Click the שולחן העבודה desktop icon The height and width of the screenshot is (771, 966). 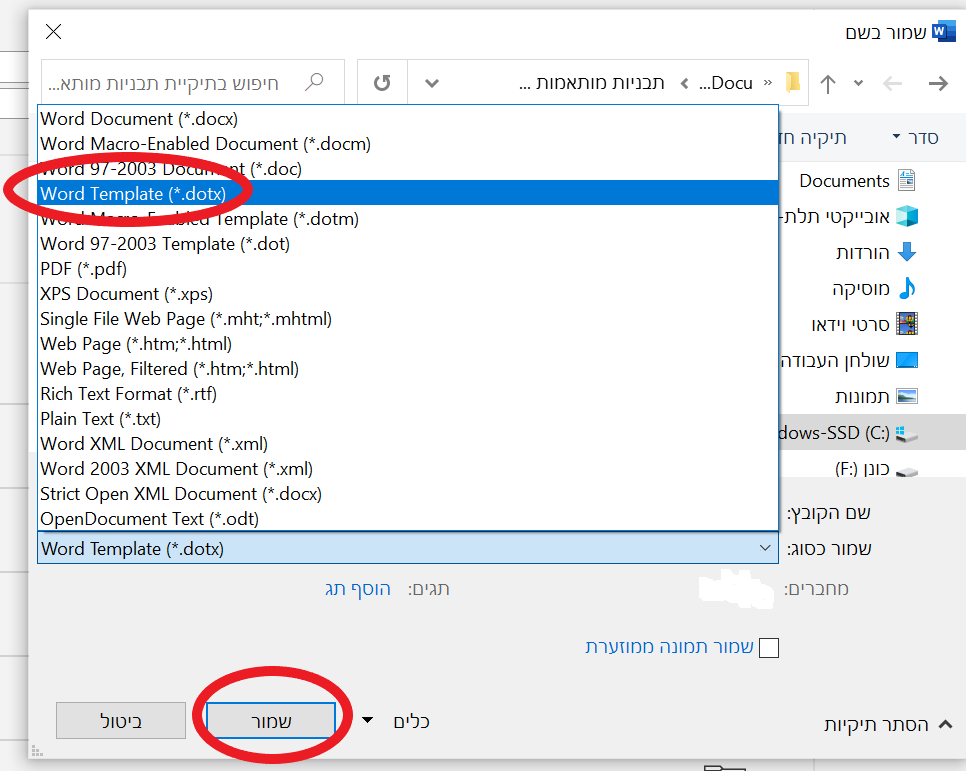tap(907, 360)
